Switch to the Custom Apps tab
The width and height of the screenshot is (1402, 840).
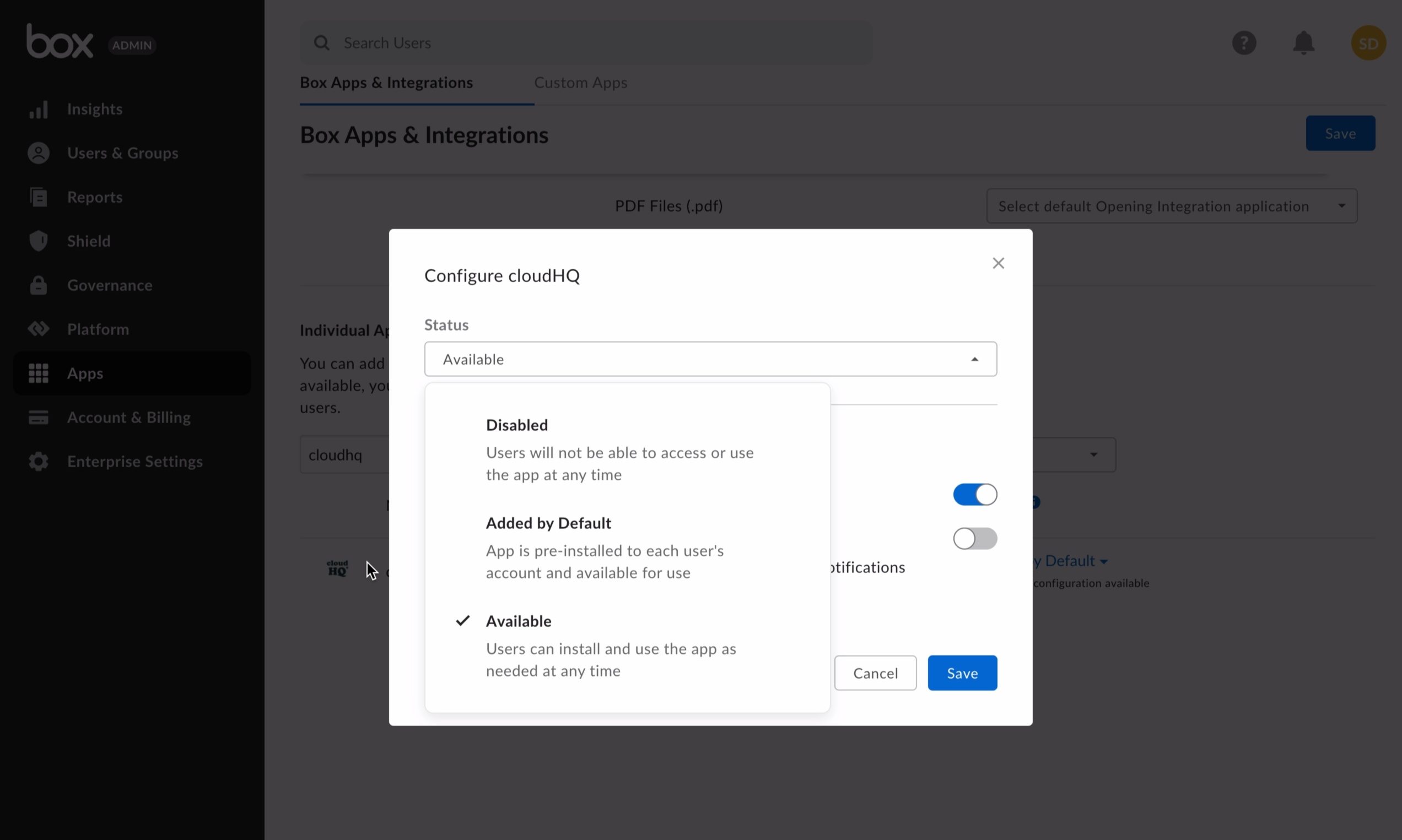[x=580, y=83]
